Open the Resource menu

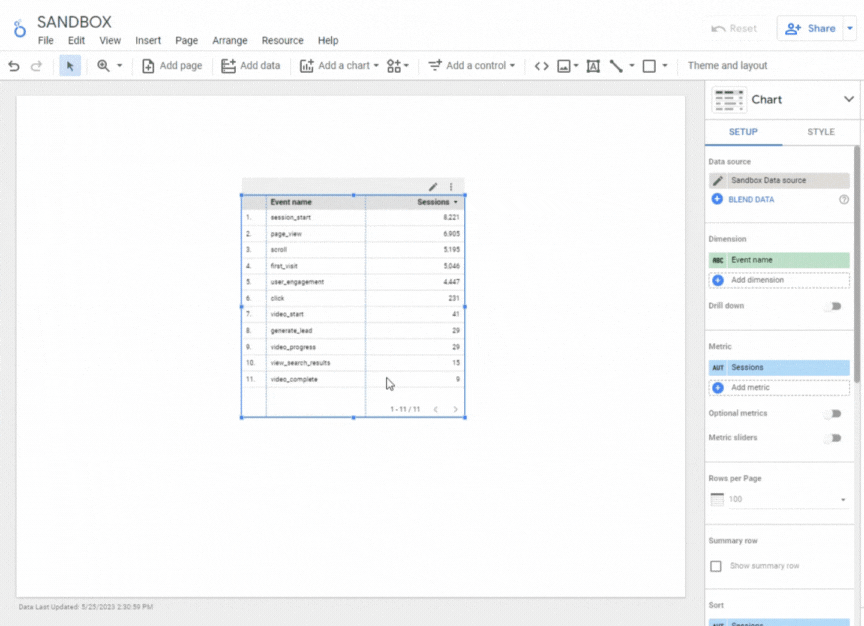283,41
